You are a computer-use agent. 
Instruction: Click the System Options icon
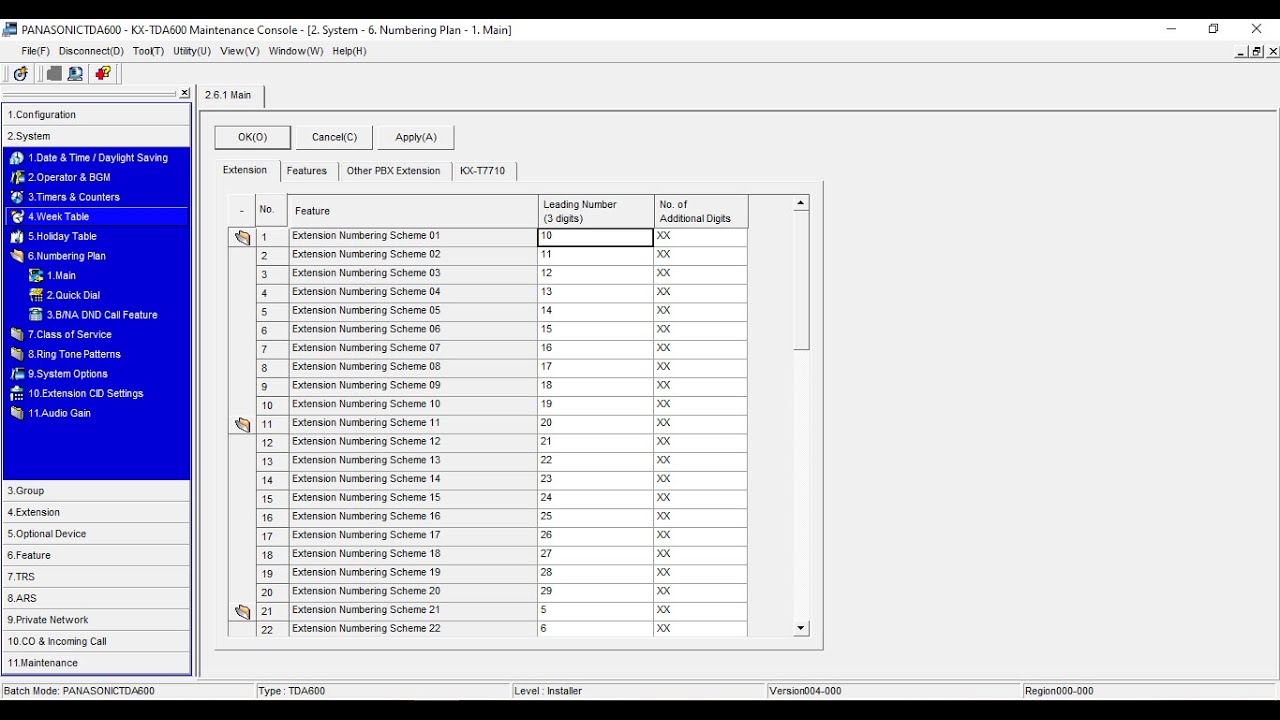click(17, 374)
